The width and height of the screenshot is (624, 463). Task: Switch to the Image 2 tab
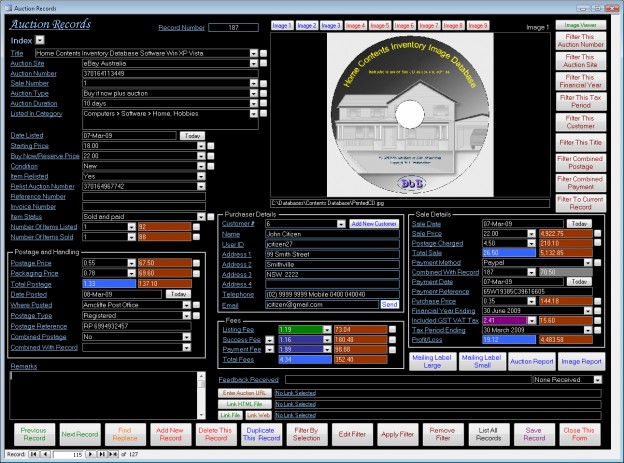pos(306,25)
